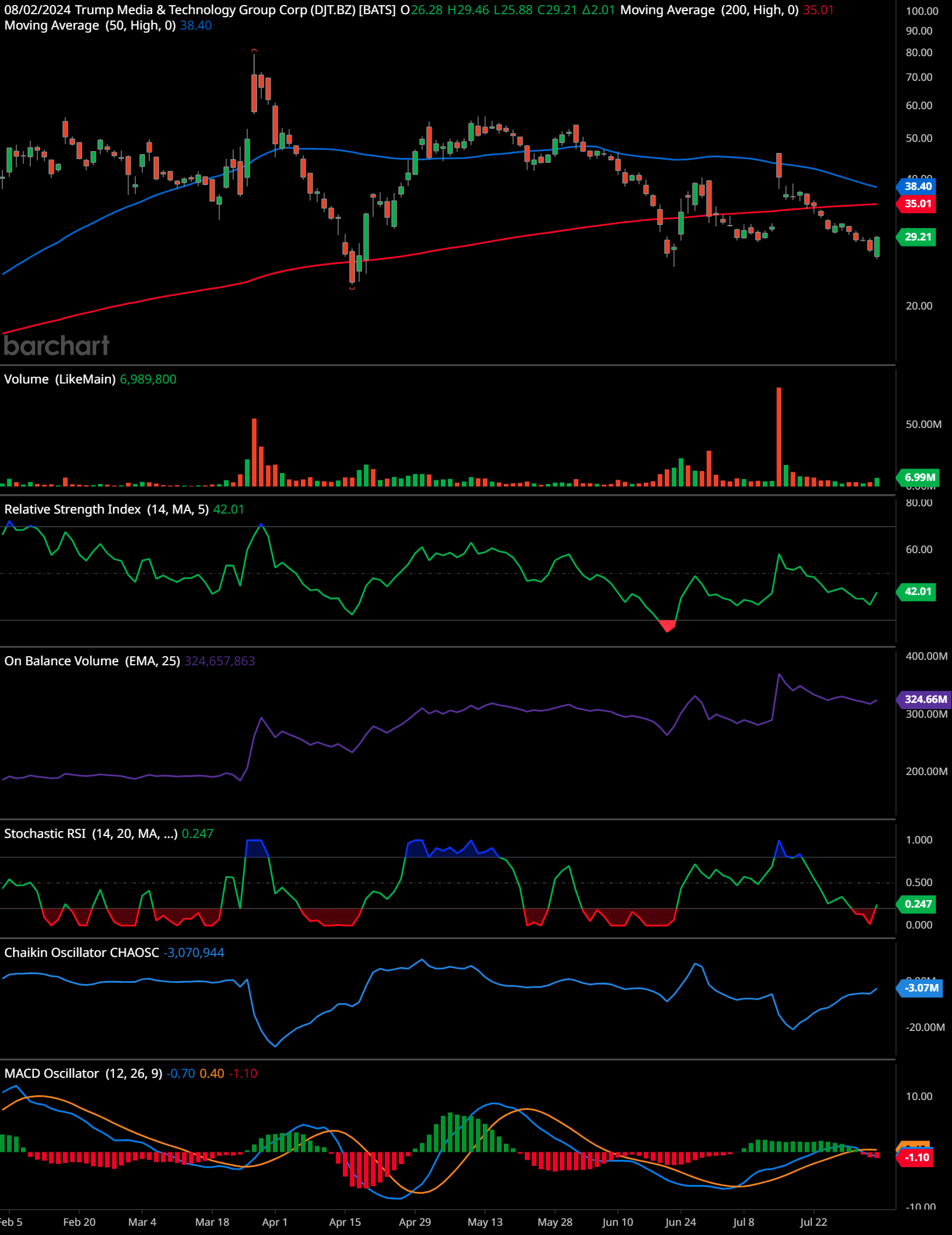Image resolution: width=952 pixels, height=1235 pixels.
Task: Click the Jun 24 date on time axis
Action: (681, 1222)
